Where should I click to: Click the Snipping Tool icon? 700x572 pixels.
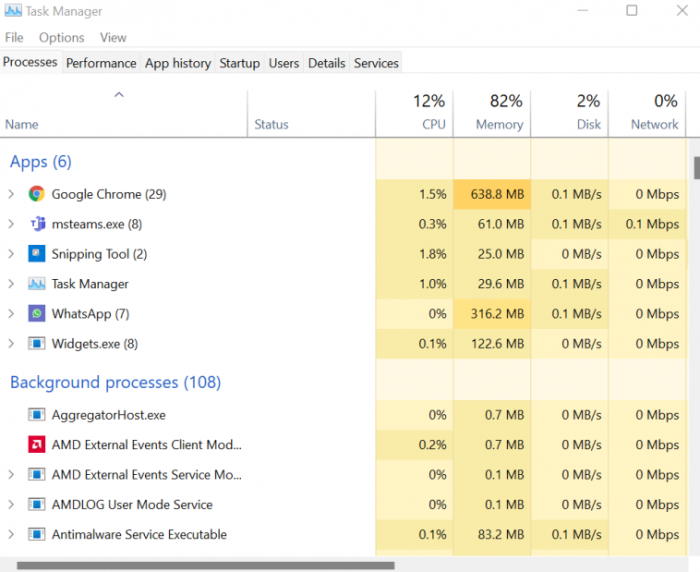point(37,254)
